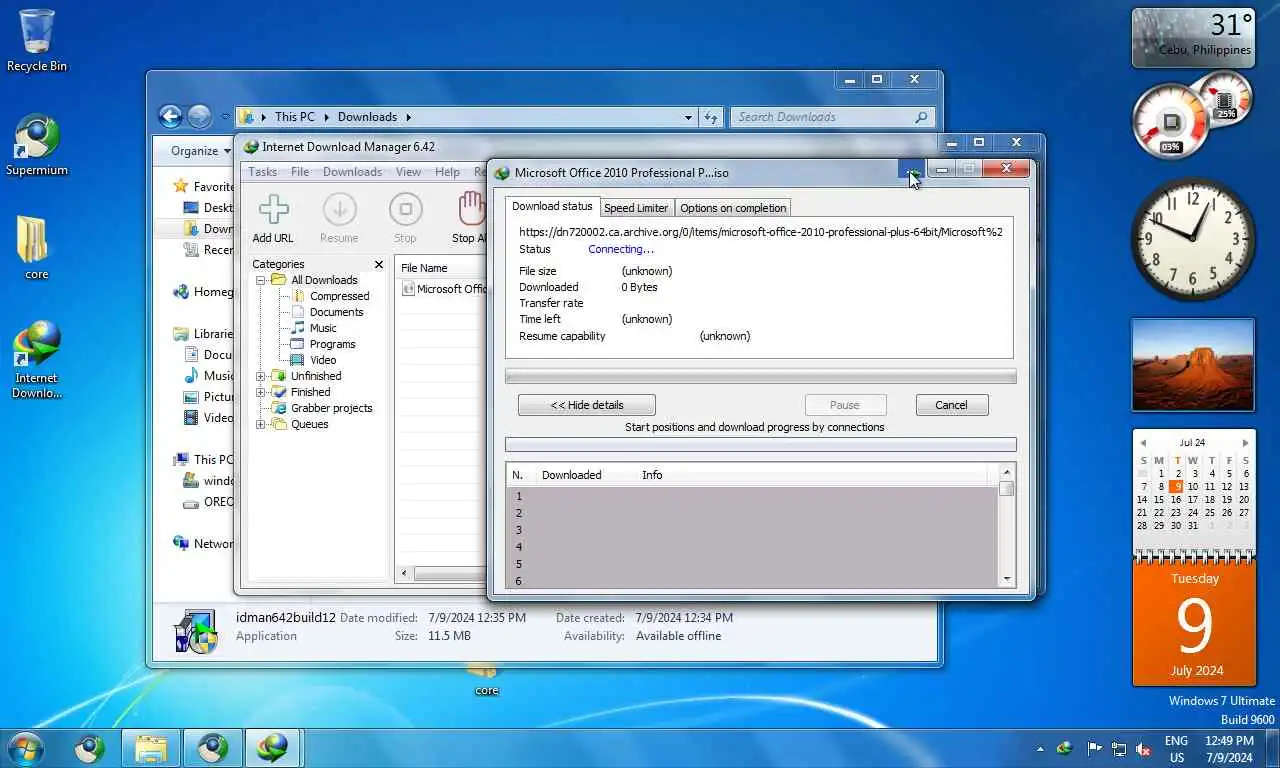
Task: Click IDM taskbar icon
Action: 271,748
